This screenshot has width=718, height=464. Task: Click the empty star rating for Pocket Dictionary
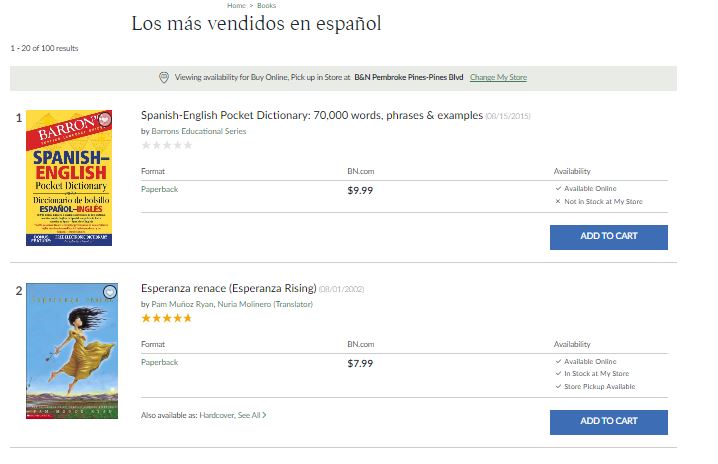(166, 145)
